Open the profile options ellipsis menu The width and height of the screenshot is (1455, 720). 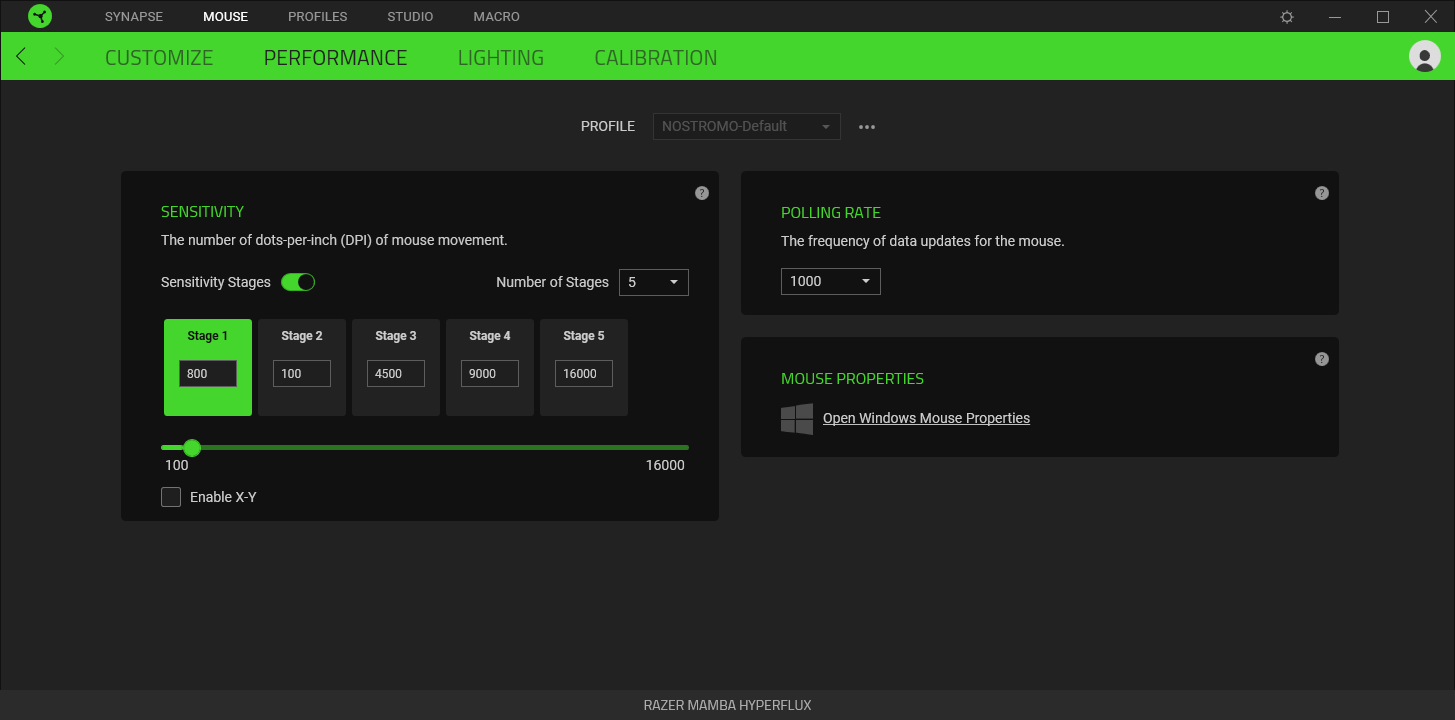coord(866,126)
